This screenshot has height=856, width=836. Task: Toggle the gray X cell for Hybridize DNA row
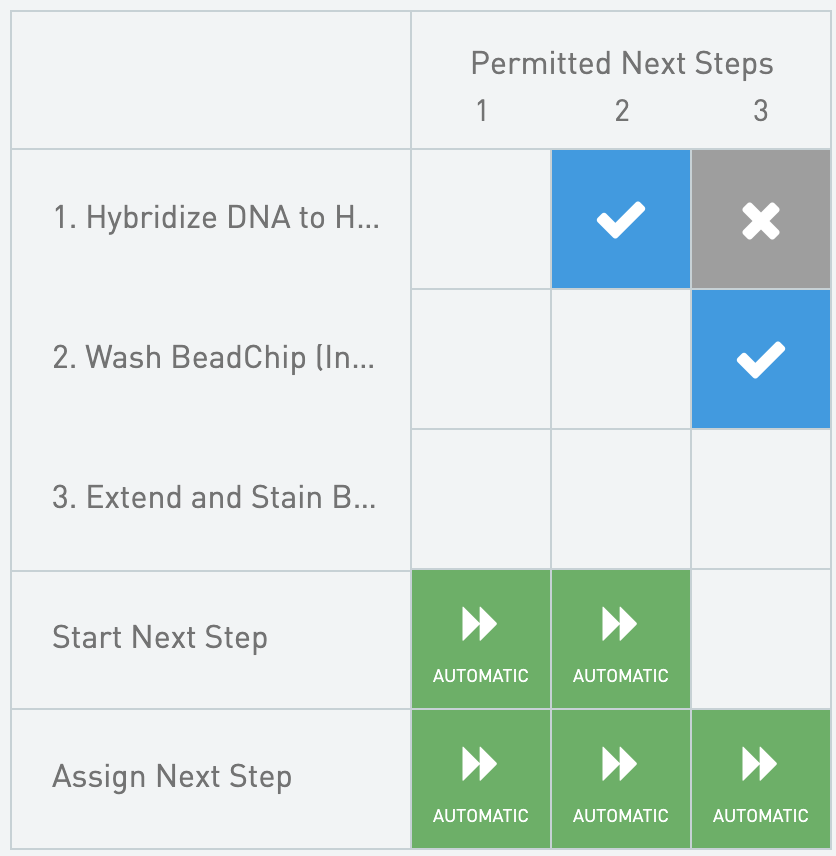pos(760,220)
